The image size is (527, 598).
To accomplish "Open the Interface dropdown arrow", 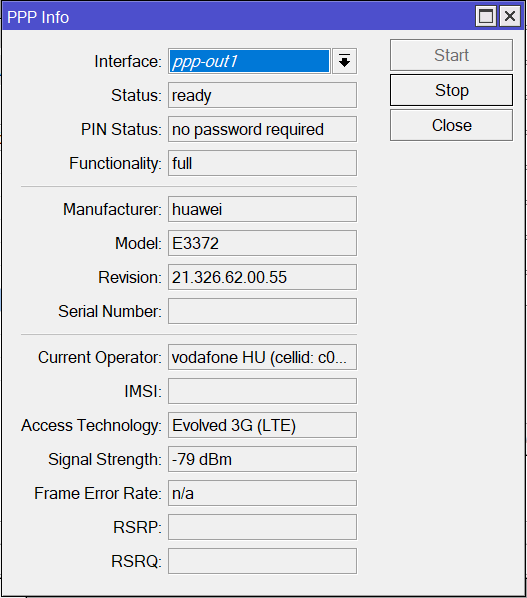I will pyautogui.click(x=344, y=61).
